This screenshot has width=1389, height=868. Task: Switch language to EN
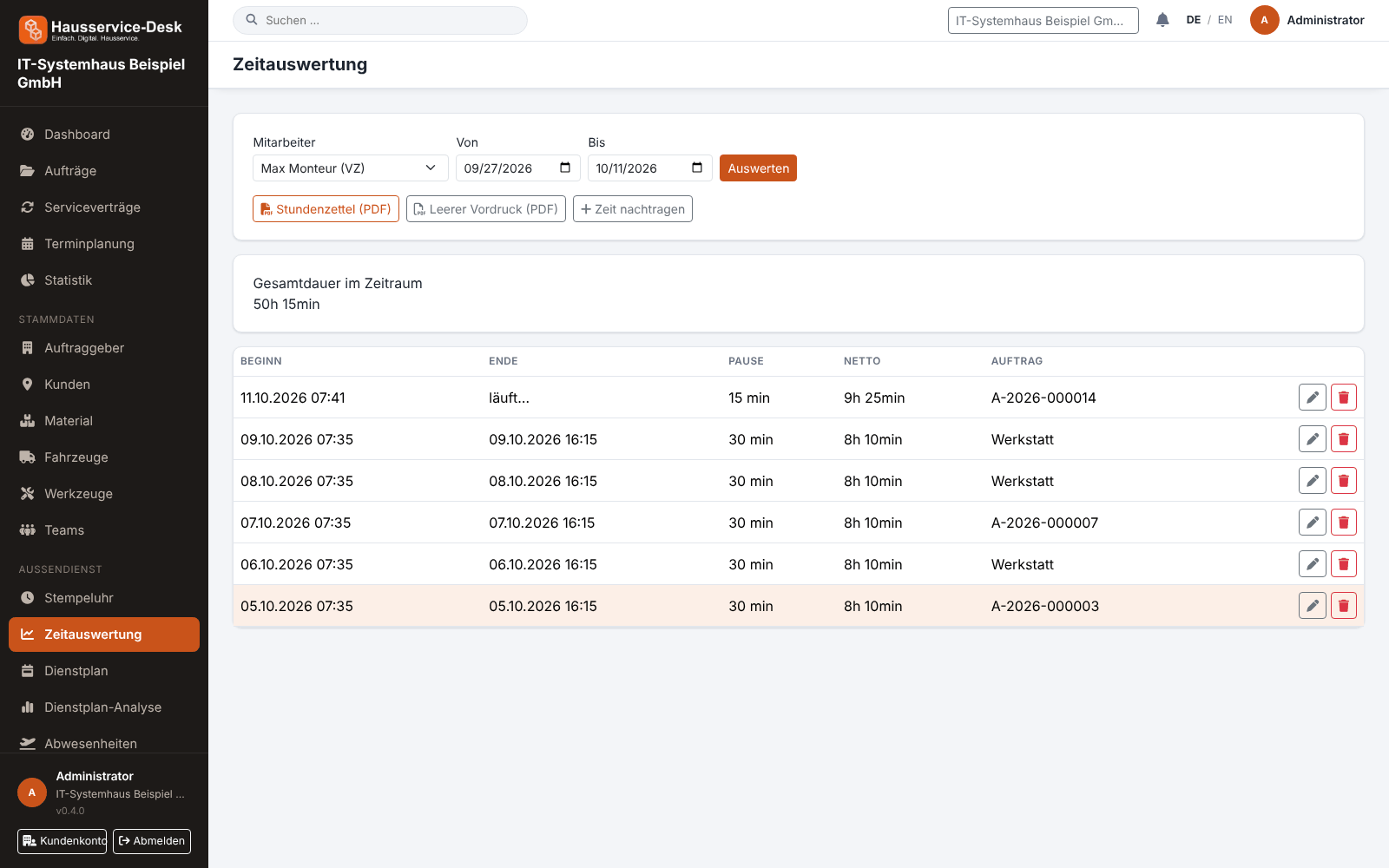1225,20
